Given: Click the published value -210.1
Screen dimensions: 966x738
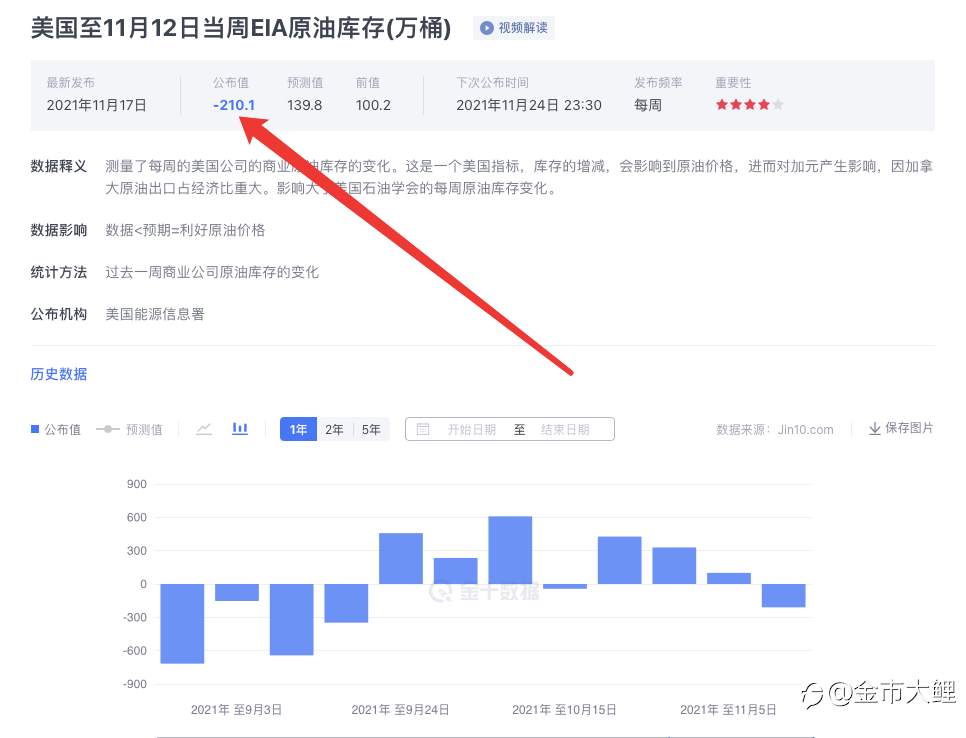Looking at the screenshot, I should [234, 105].
